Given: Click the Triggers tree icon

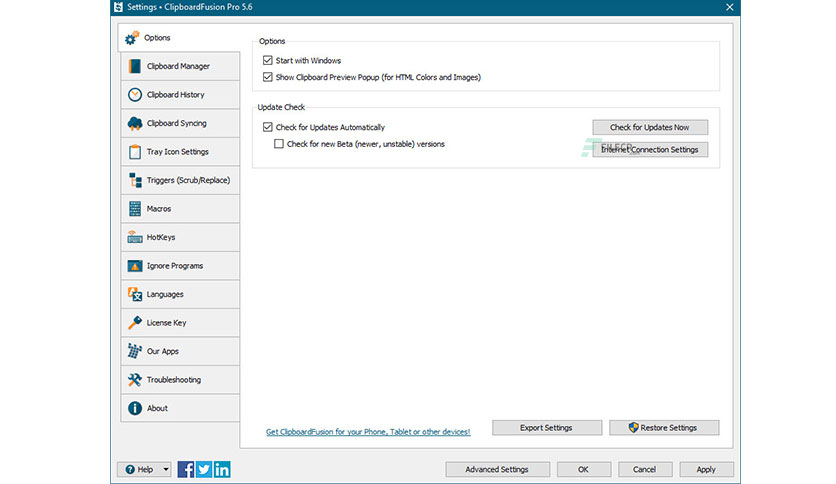Looking at the screenshot, I should 135,180.
